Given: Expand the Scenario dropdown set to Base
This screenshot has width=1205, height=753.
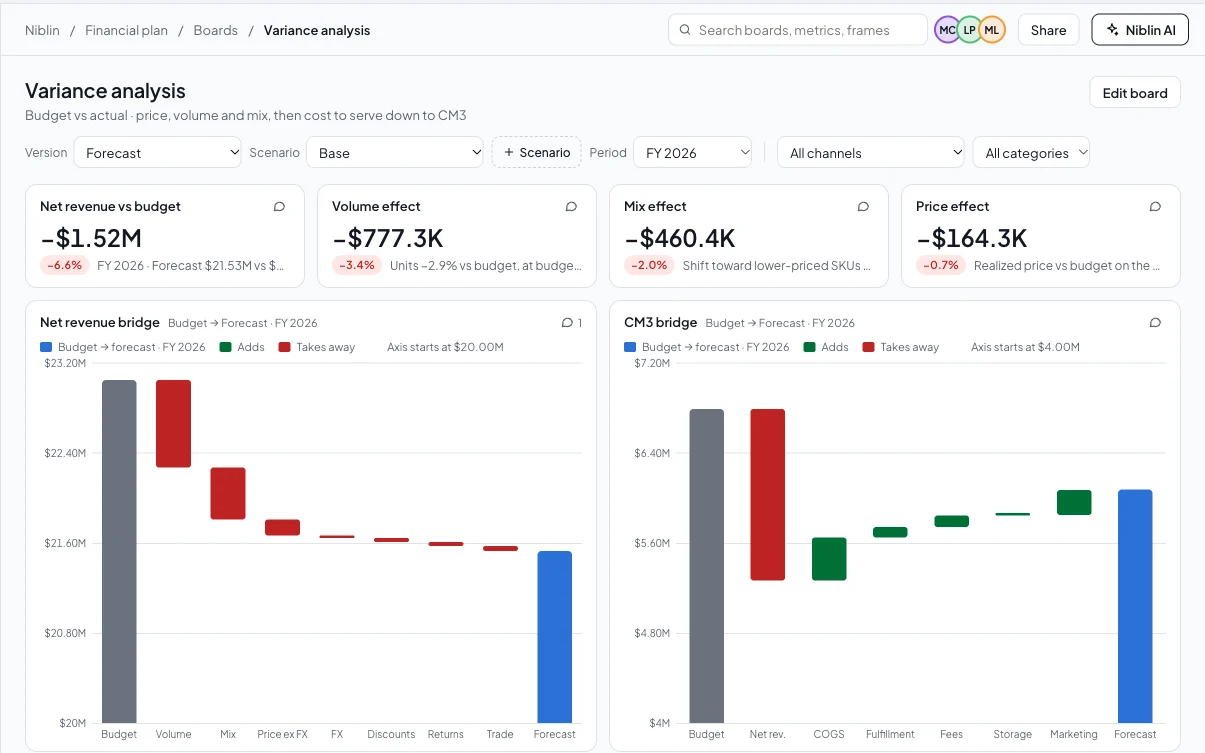Looking at the screenshot, I should pos(395,152).
